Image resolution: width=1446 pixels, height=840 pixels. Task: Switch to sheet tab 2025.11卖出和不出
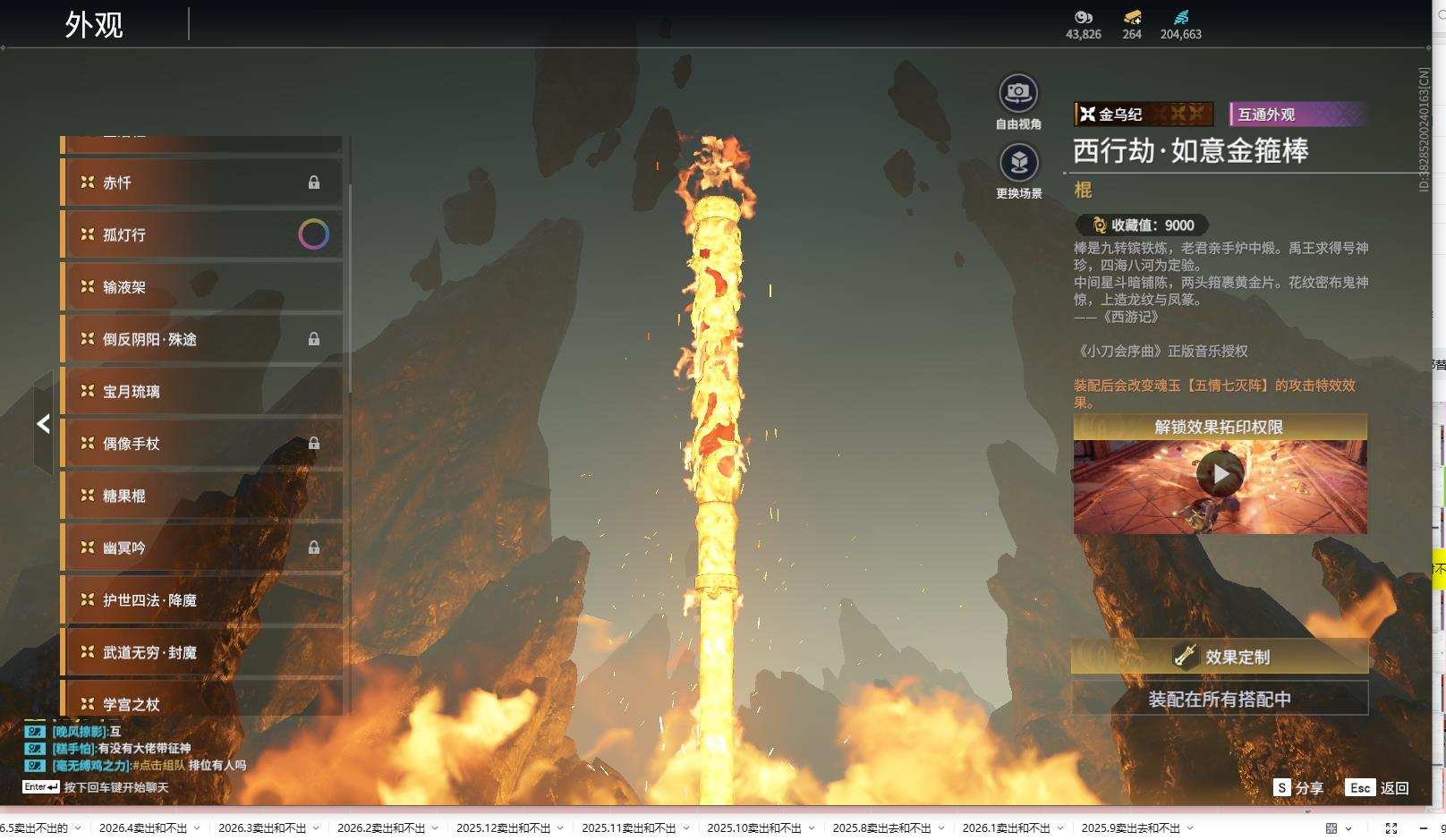629,828
